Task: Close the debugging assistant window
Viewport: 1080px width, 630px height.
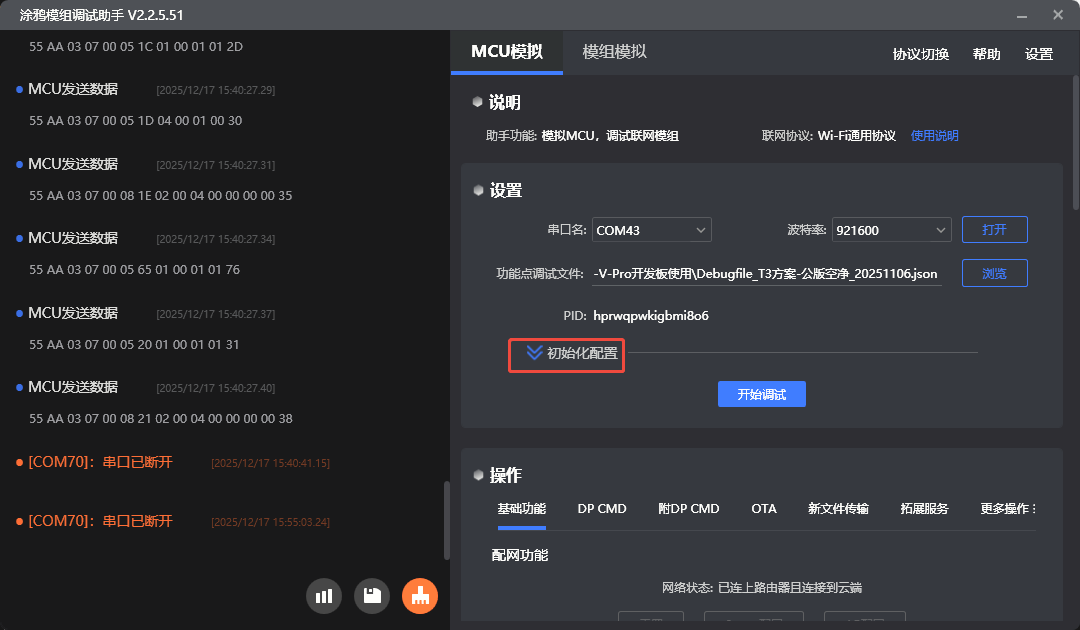Action: tap(1058, 15)
